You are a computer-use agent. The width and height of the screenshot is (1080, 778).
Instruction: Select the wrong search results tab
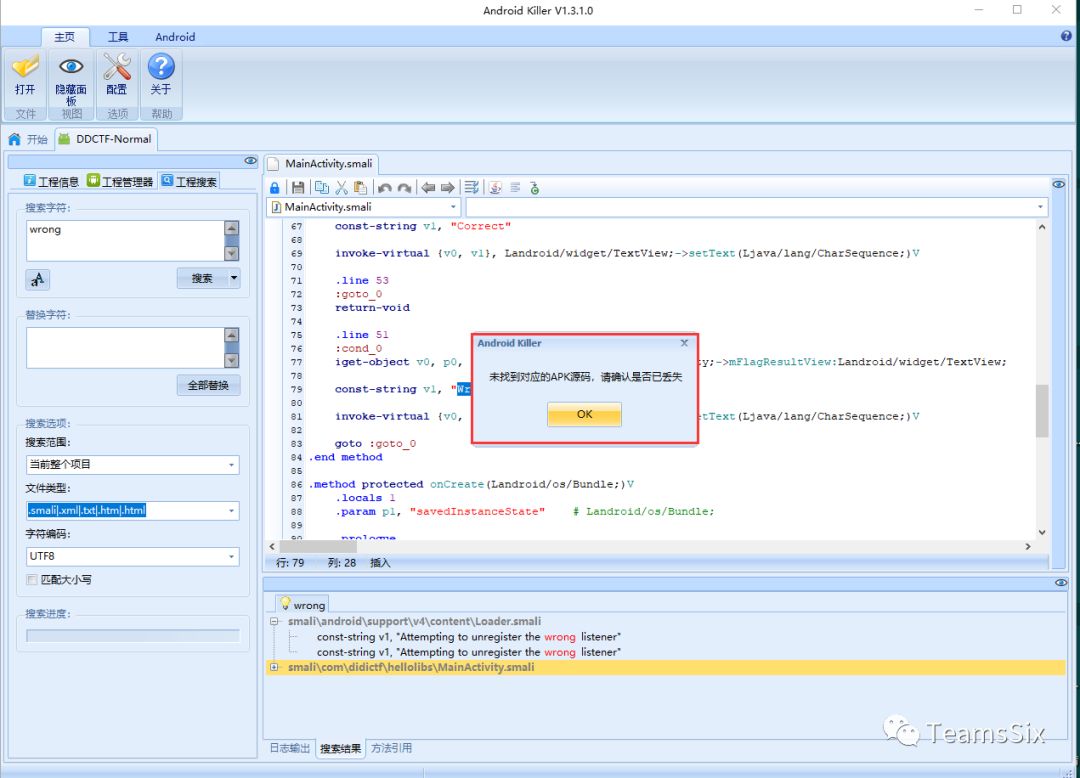302,604
